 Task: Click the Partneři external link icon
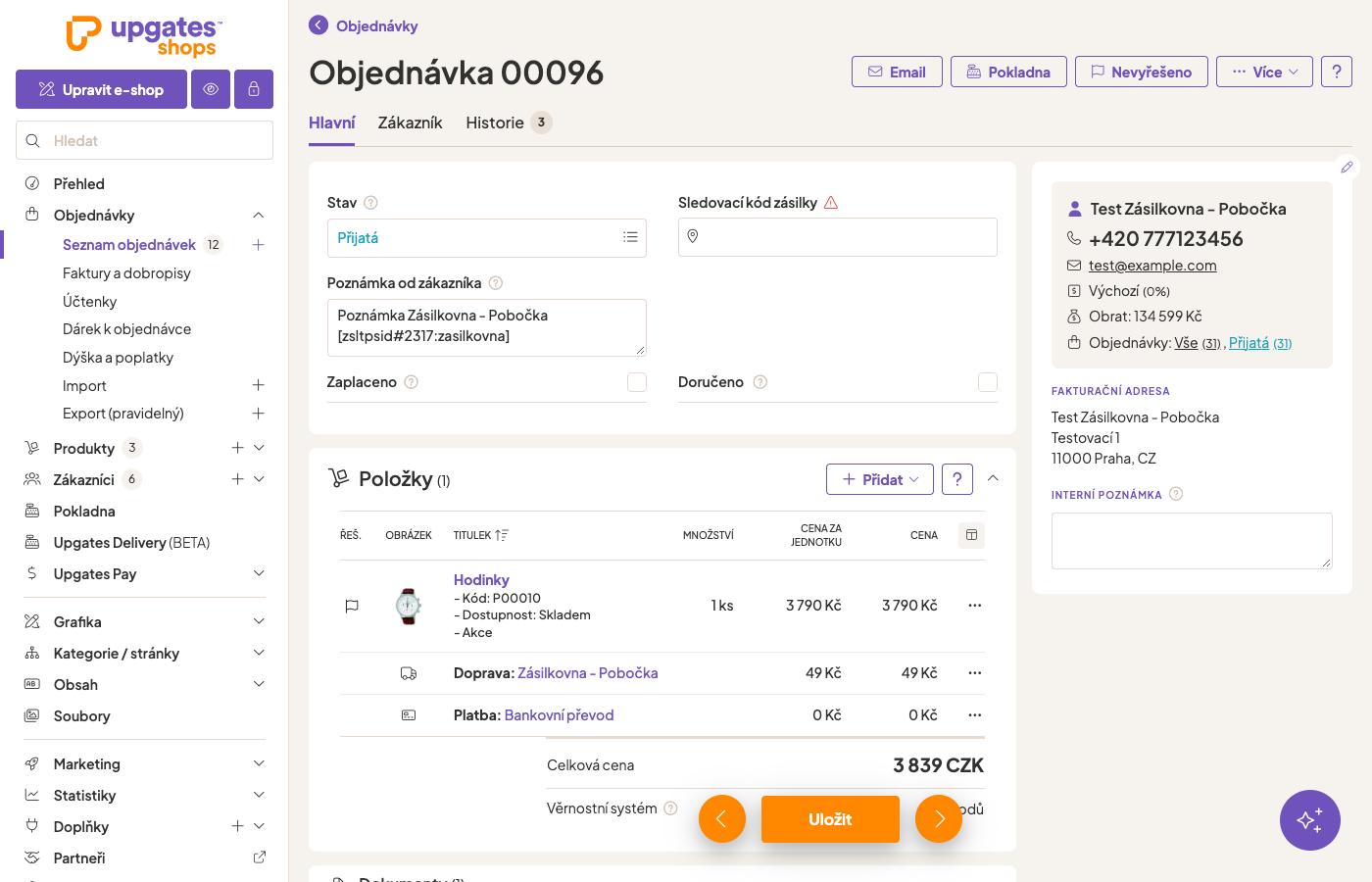[x=260, y=857]
